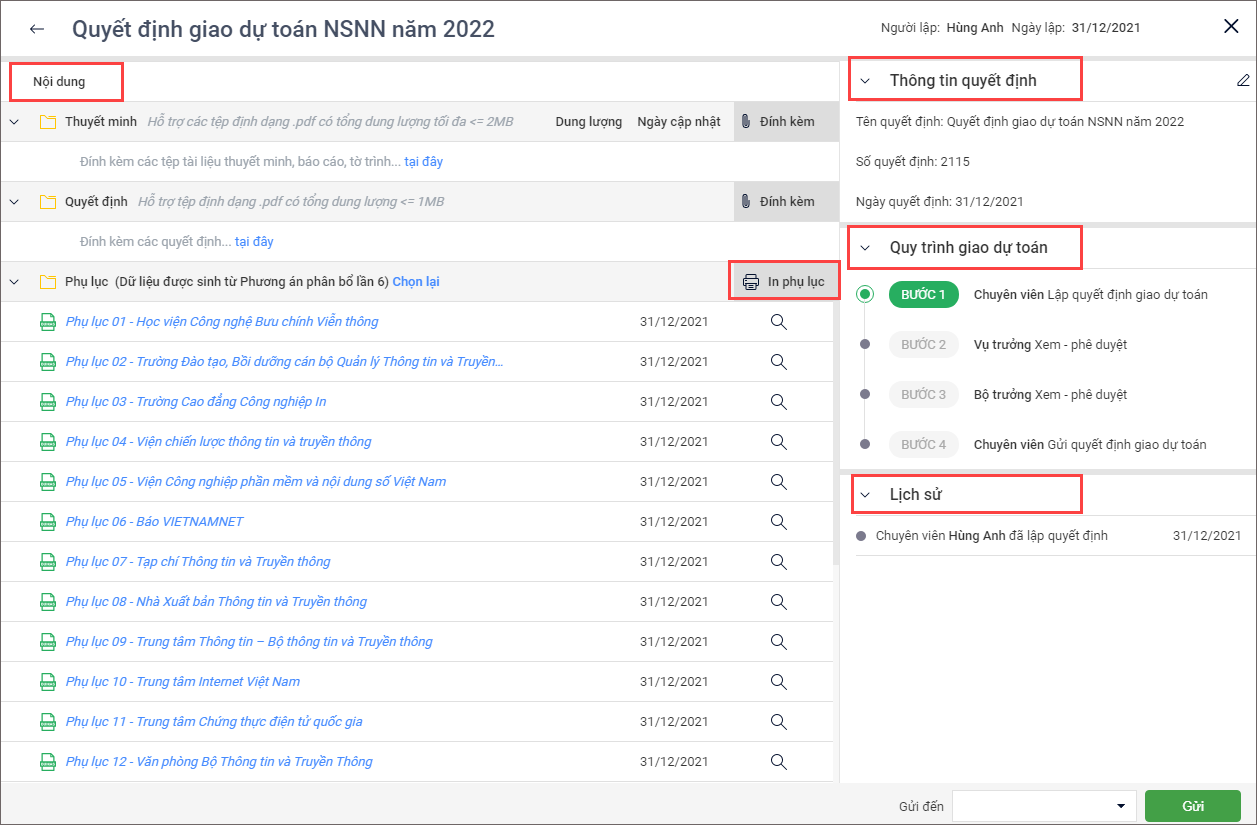Click the back arrow beside the title
1257x825 pixels.
point(37,29)
